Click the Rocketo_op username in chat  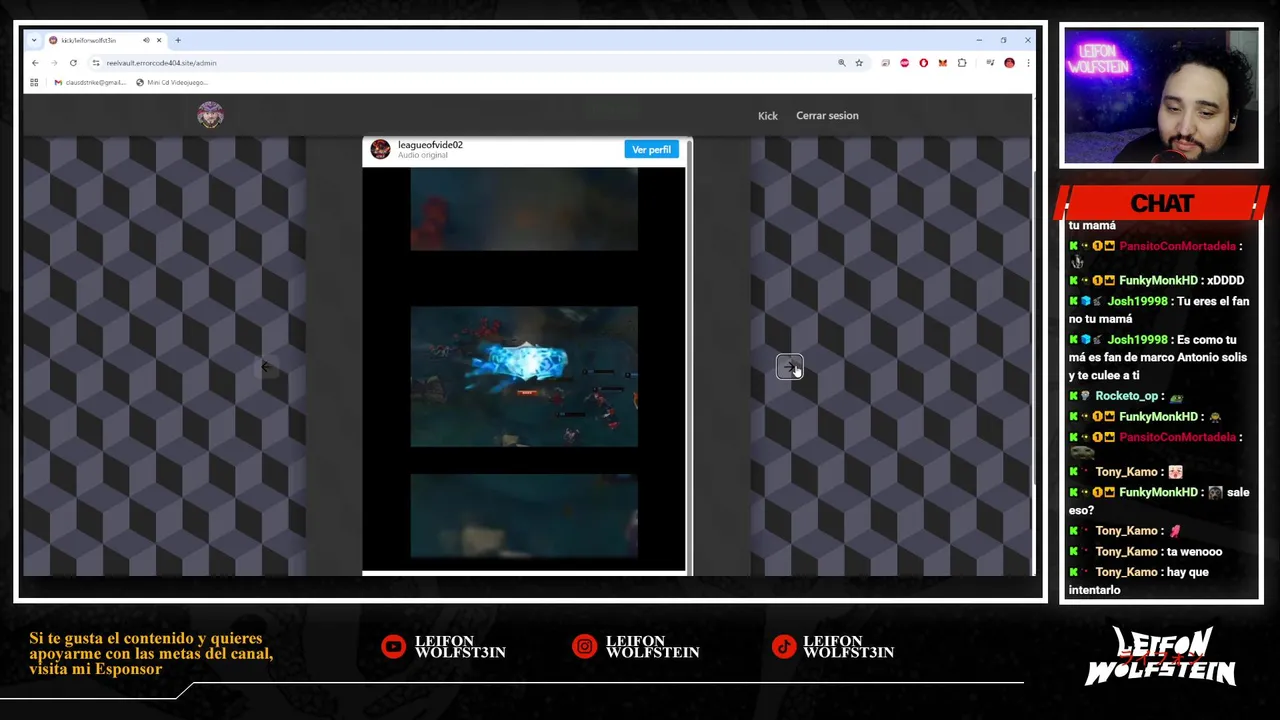pos(1126,396)
